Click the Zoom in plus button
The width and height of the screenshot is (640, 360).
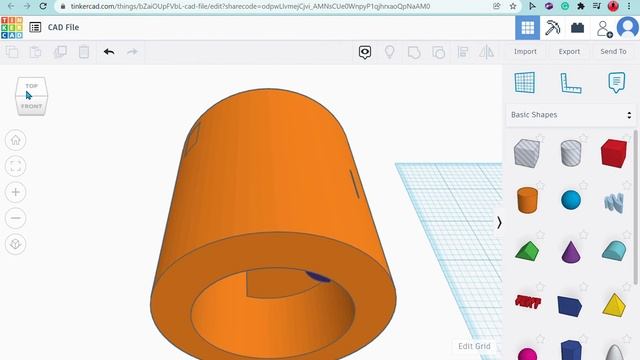point(16,192)
